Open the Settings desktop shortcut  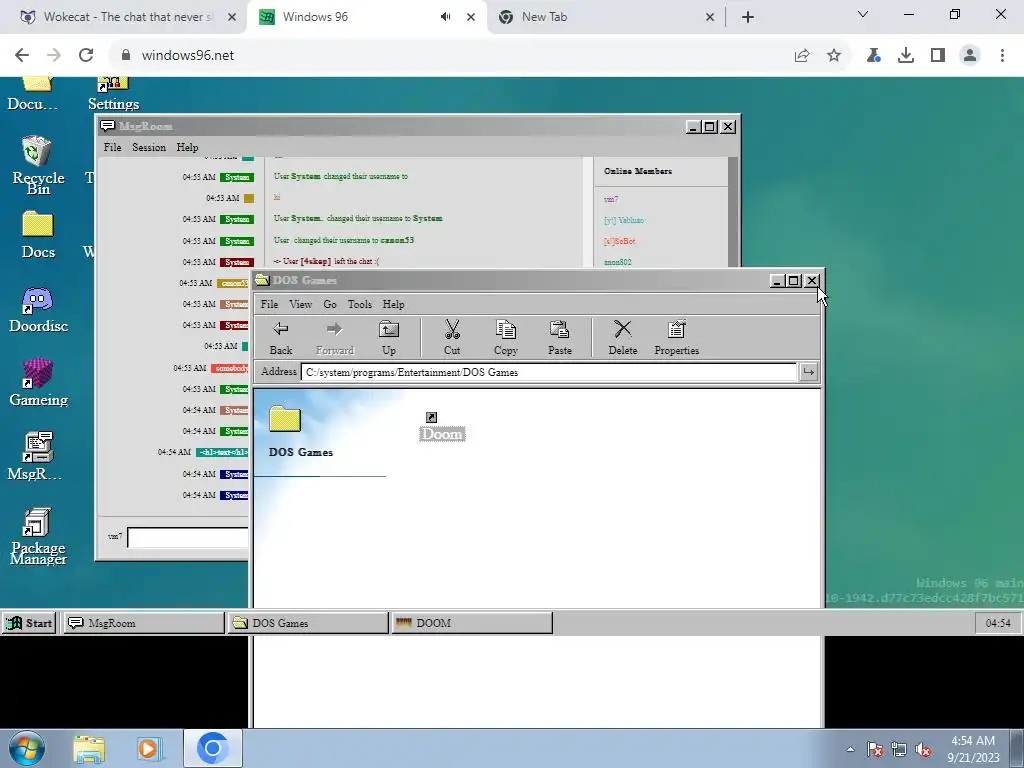point(113,94)
